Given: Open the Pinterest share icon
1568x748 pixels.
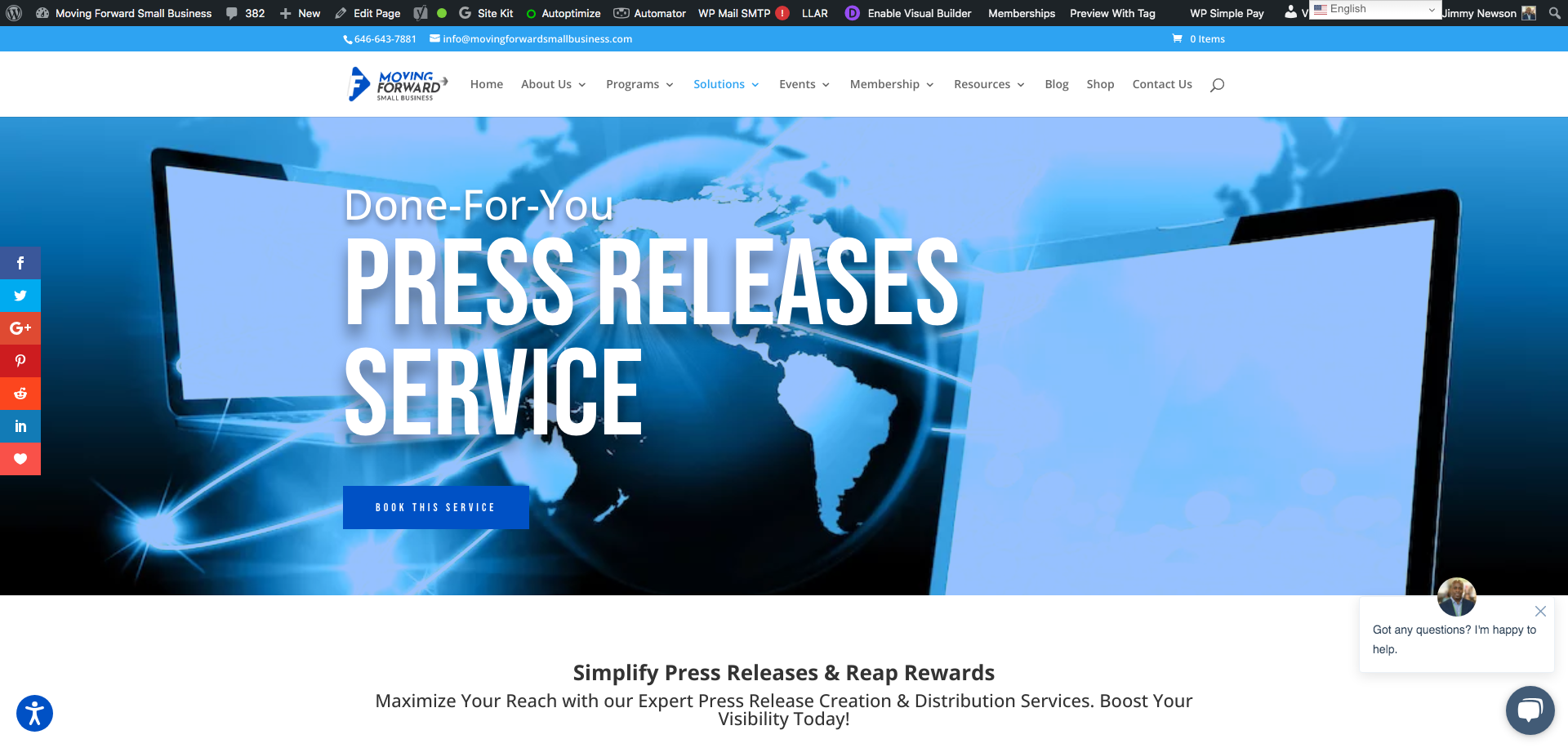Looking at the screenshot, I should click(20, 360).
